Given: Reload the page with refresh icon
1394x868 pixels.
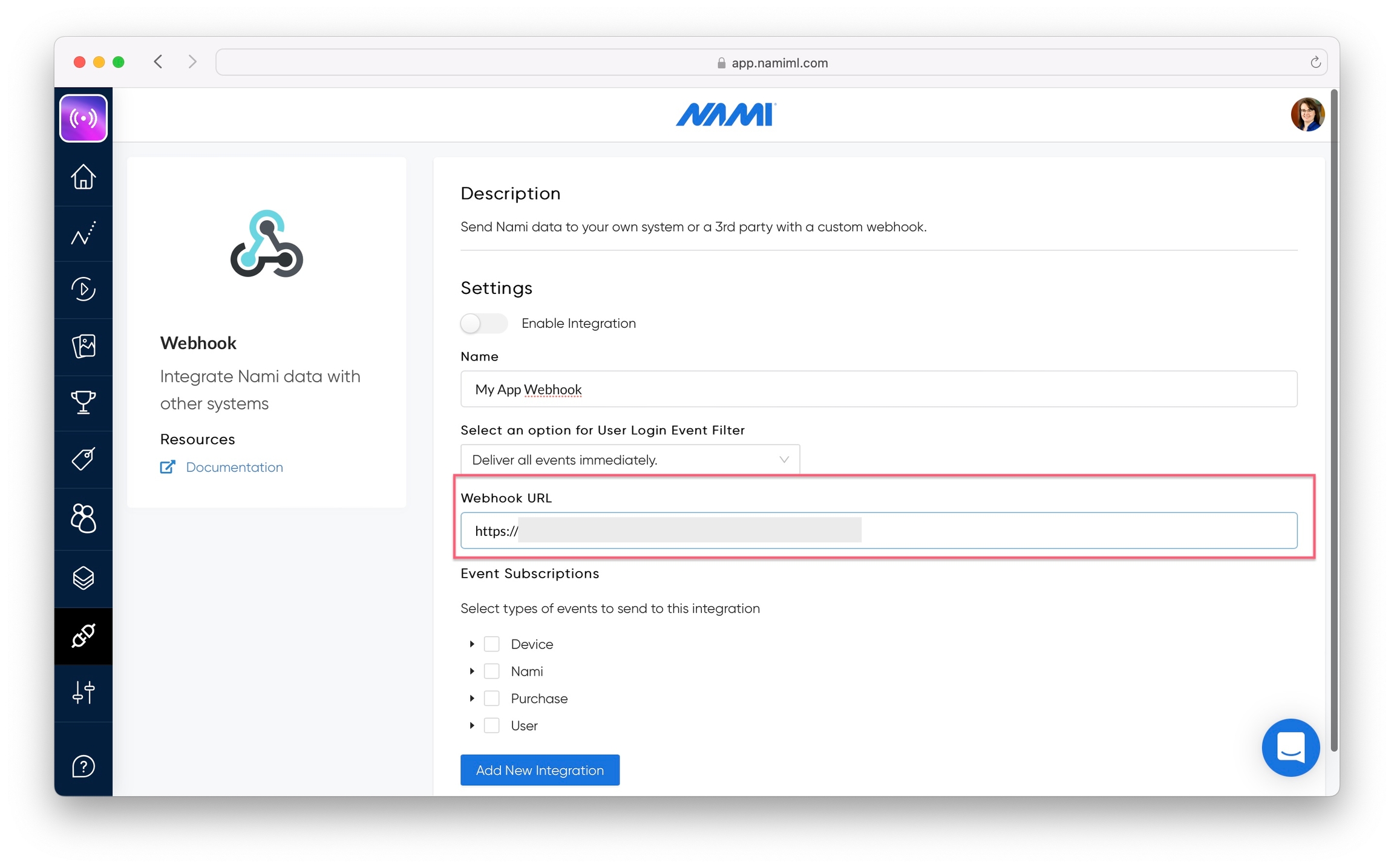Looking at the screenshot, I should point(1315,62).
